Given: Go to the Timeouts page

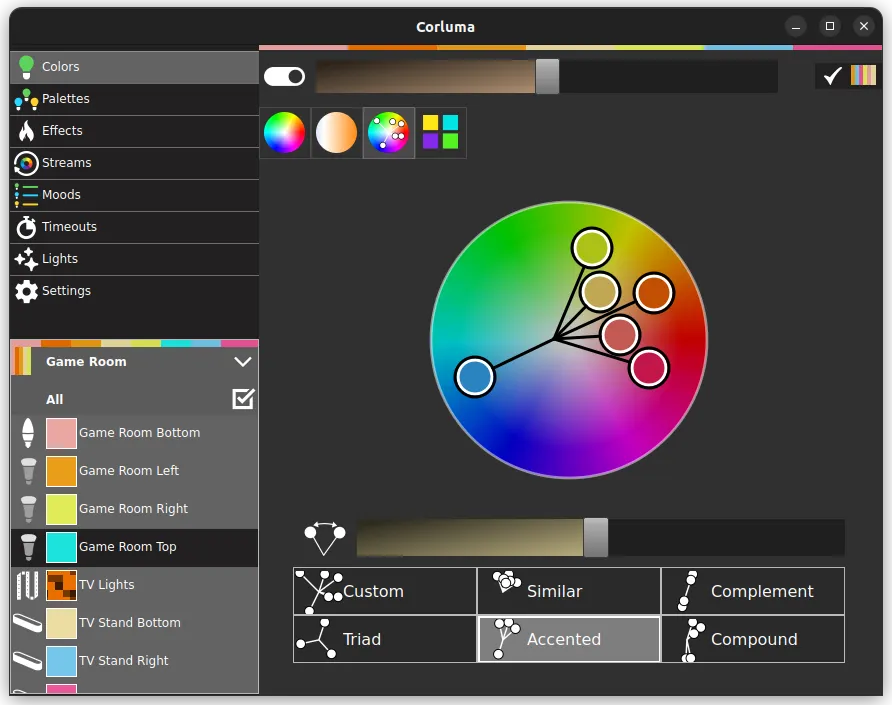Looking at the screenshot, I should coord(134,227).
